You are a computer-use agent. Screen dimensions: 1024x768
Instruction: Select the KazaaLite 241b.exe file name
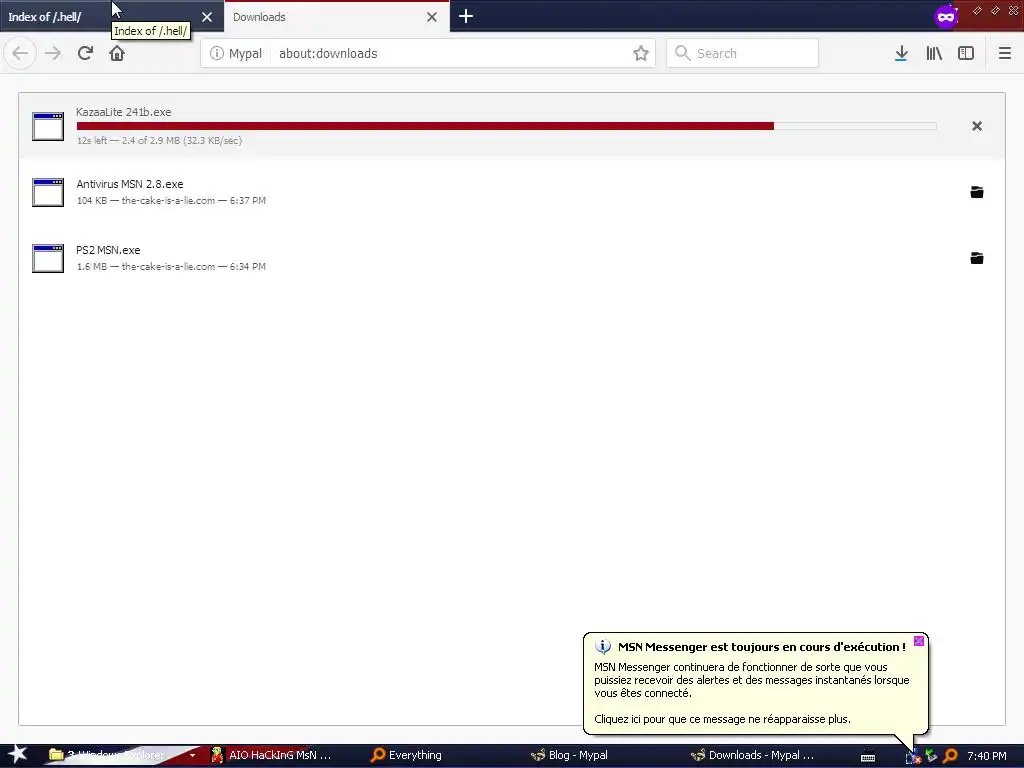click(x=123, y=112)
